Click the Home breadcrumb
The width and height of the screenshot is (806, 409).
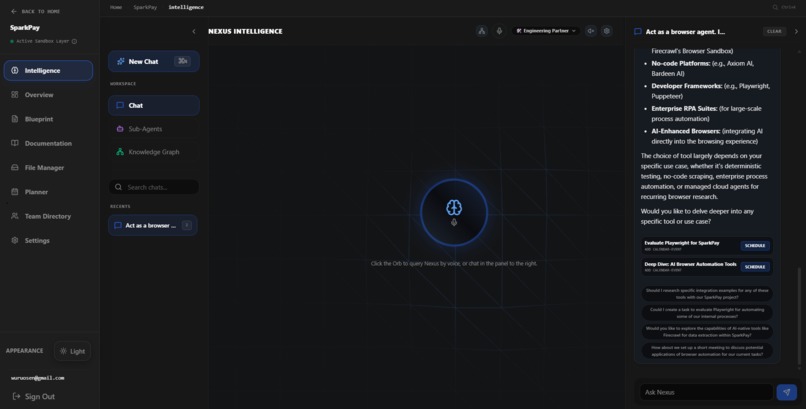[116, 7]
